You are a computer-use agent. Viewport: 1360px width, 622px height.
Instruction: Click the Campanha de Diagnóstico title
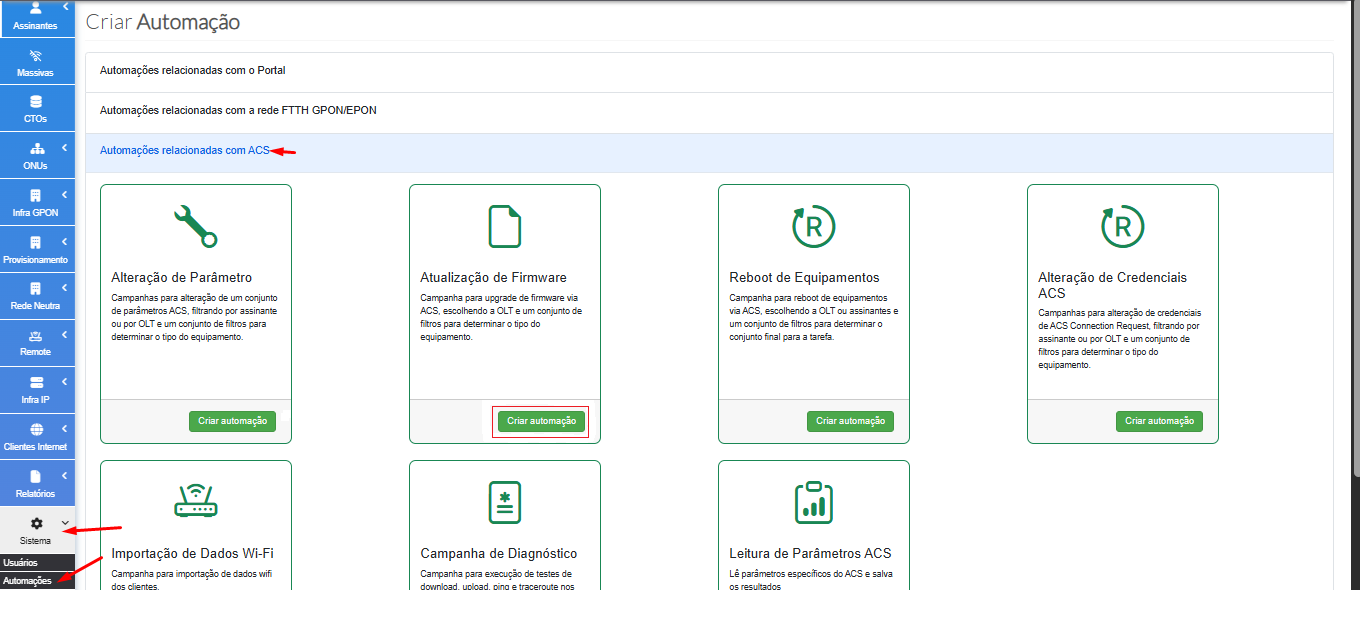498,553
